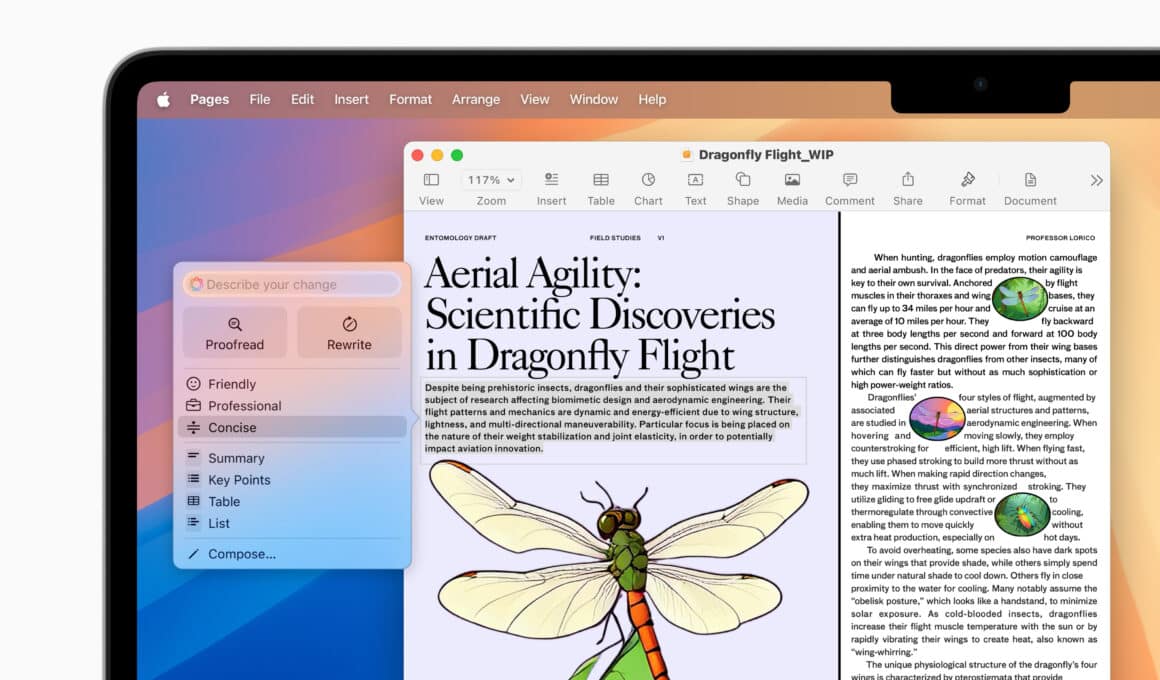Open the Insert menu in menu bar
The width and height of the screenshot is (1160, 680).
[351, 99]
